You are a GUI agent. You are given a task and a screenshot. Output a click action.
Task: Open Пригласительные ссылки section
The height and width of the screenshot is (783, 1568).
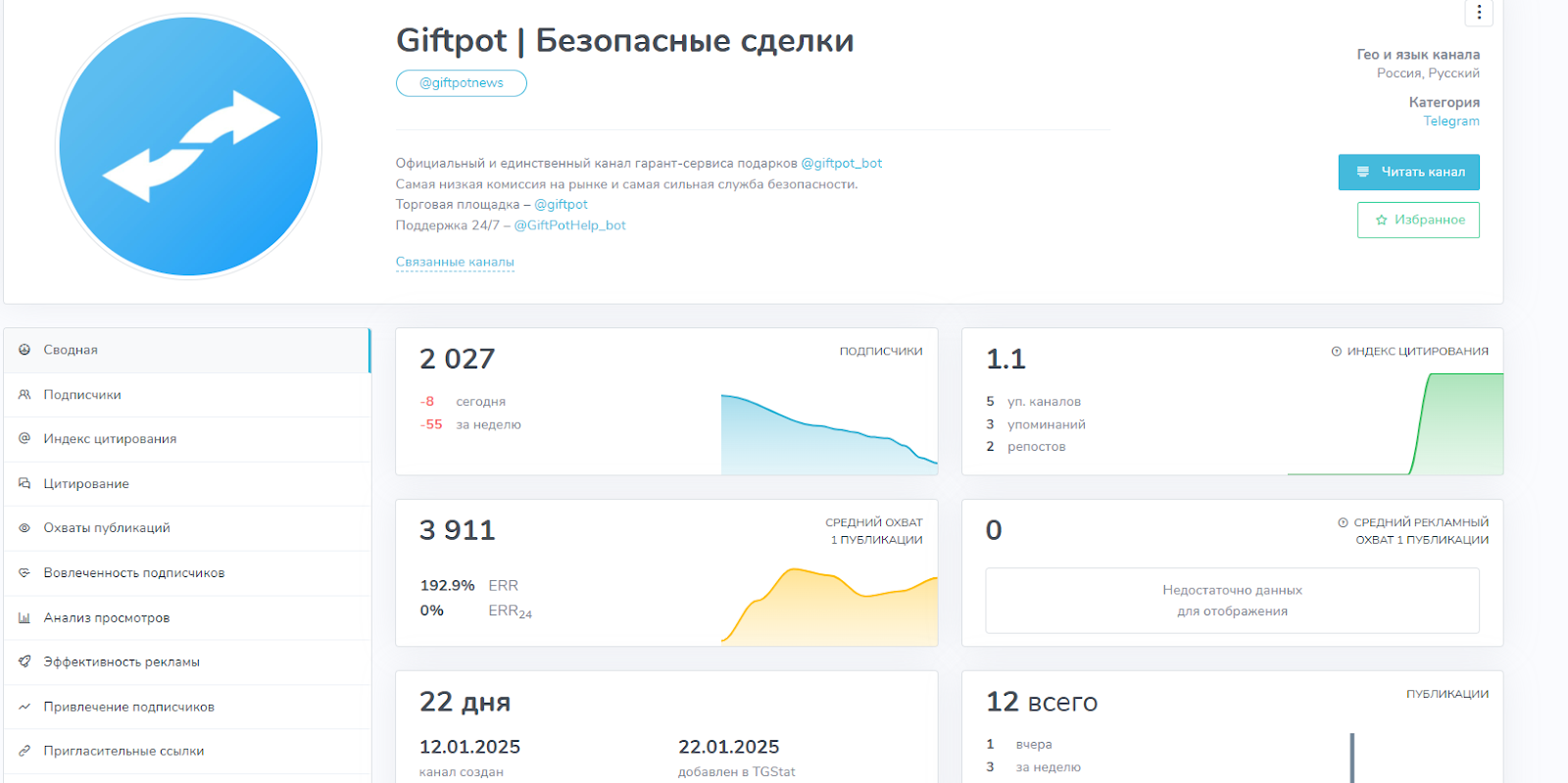coord(186,752)
